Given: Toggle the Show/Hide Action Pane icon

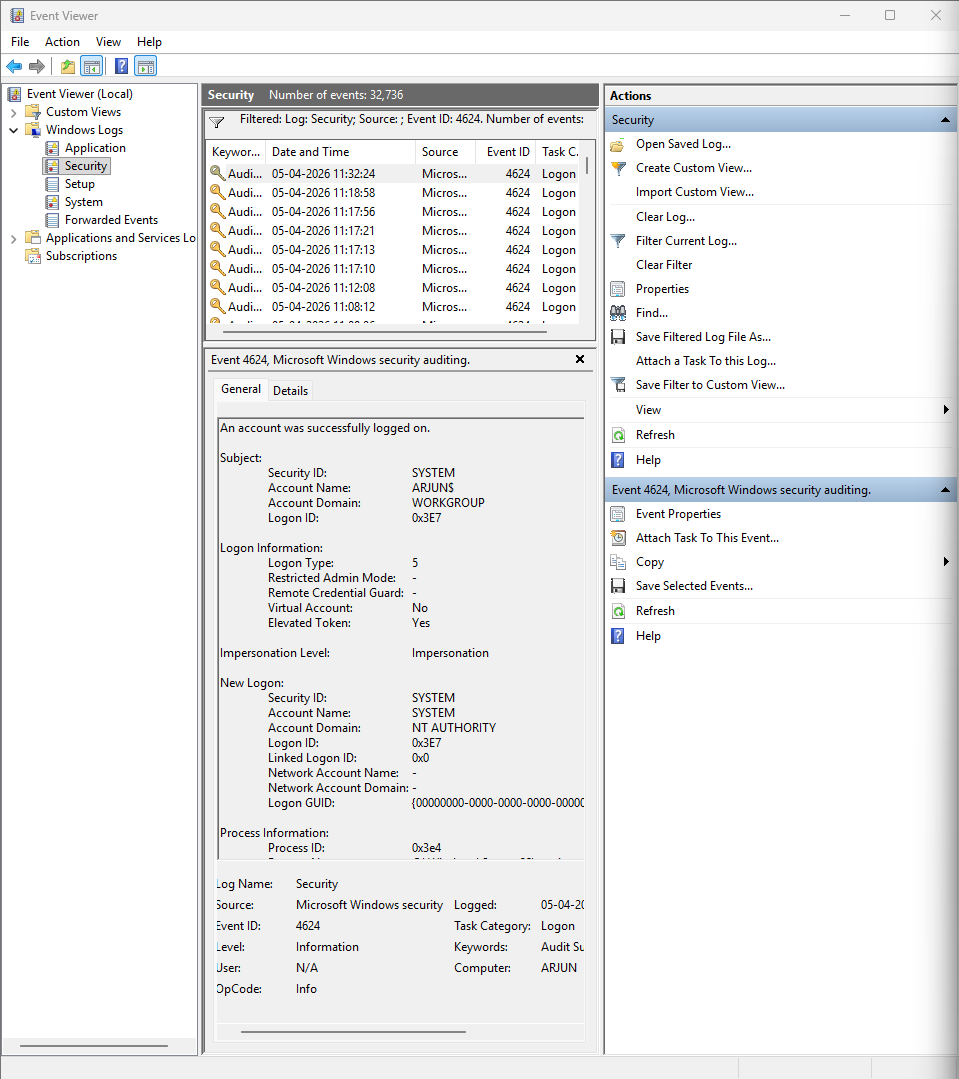Looking at the screenshot, I should click(x=146, y=67).
